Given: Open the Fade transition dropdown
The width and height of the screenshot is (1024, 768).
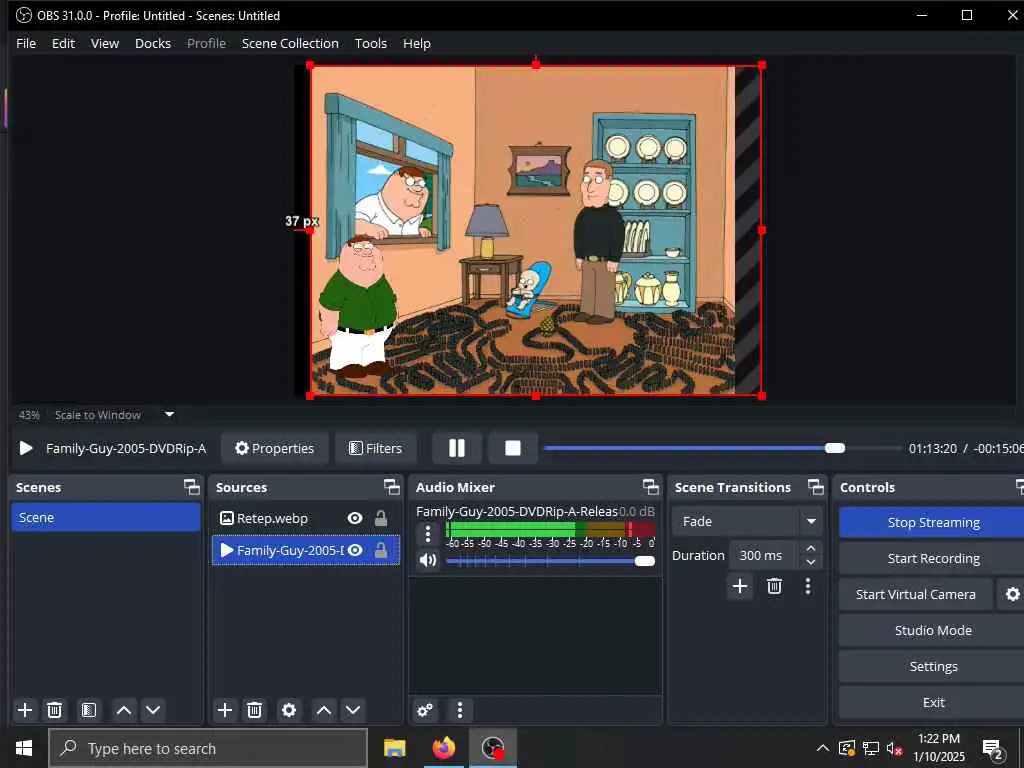Looking at the screenshot, I should coord(746,521).
